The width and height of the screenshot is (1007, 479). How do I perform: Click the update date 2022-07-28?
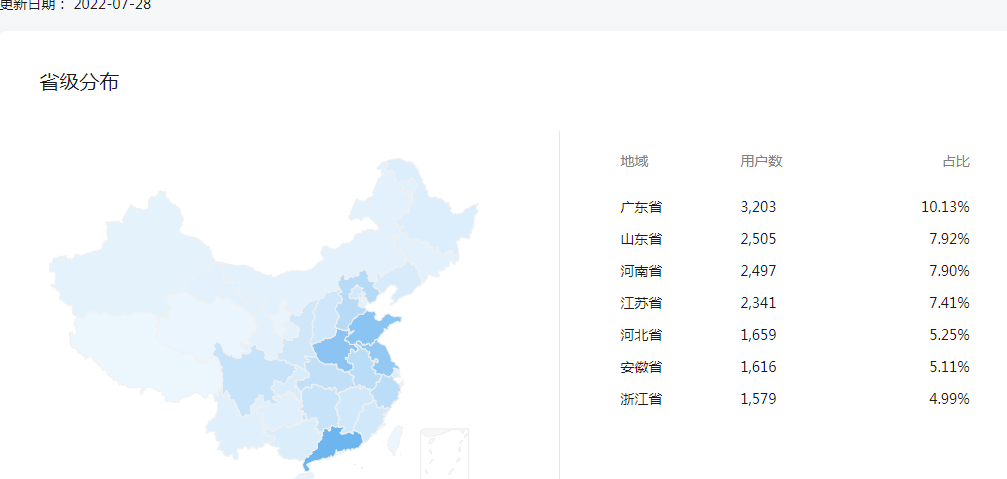112,5
